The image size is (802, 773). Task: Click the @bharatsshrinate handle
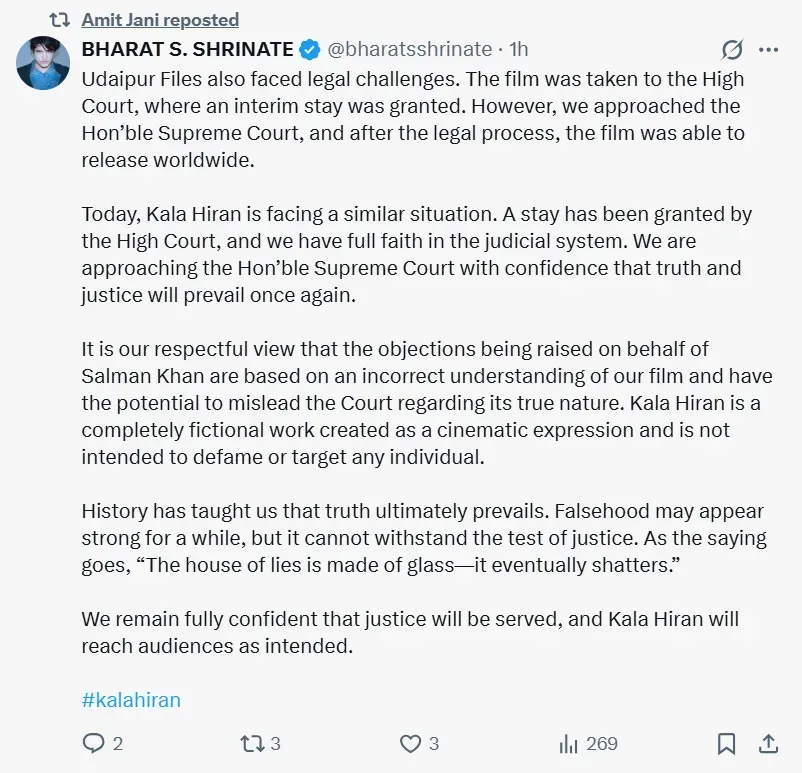(x=409, y=49)
